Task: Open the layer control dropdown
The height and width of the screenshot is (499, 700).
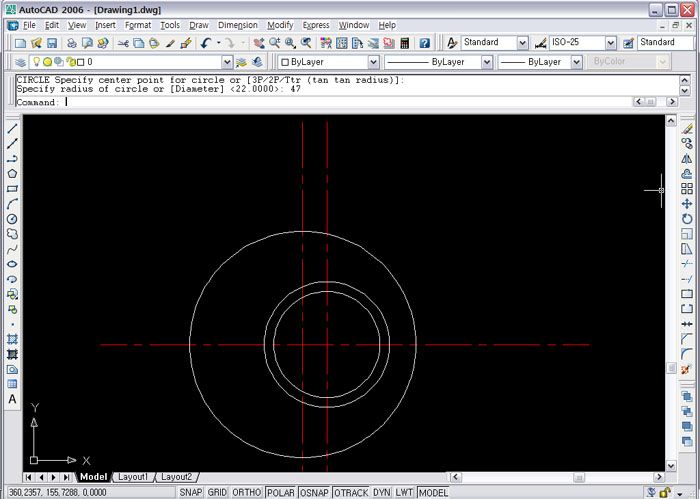Action: click(227, 62)
